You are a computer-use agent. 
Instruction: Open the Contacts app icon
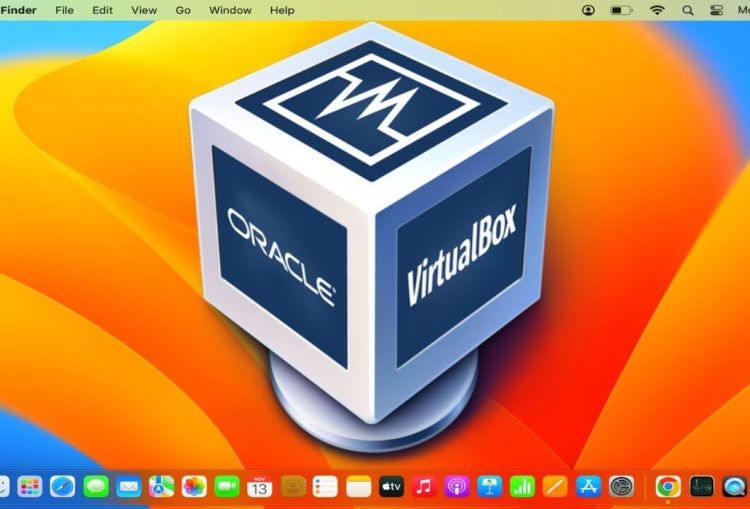pos(293,487)
